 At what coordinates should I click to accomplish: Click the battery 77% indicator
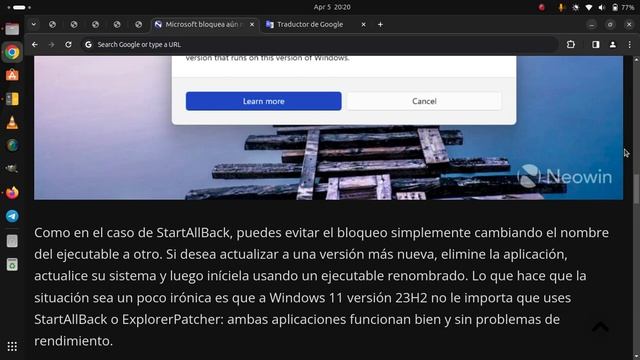pyautogui.click(x=623, y=7)
